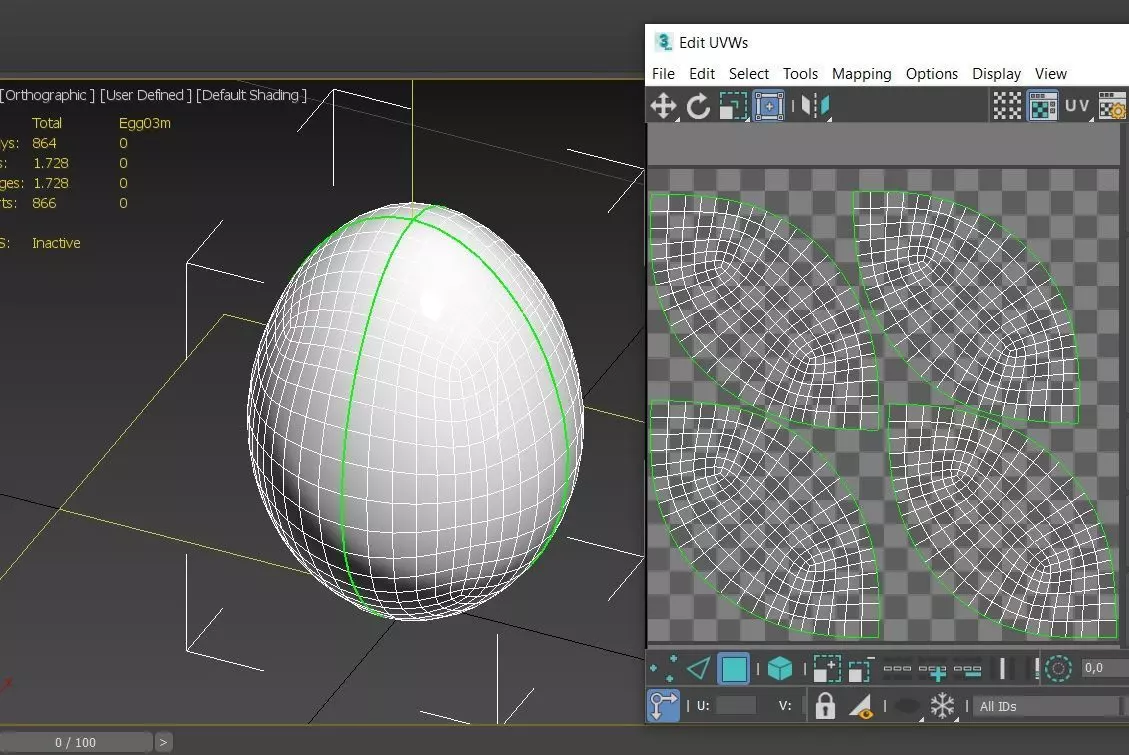Screen dimensions: 1129x755
Task: Click the [Default Shading] viewport label
Action: point(251,95)
